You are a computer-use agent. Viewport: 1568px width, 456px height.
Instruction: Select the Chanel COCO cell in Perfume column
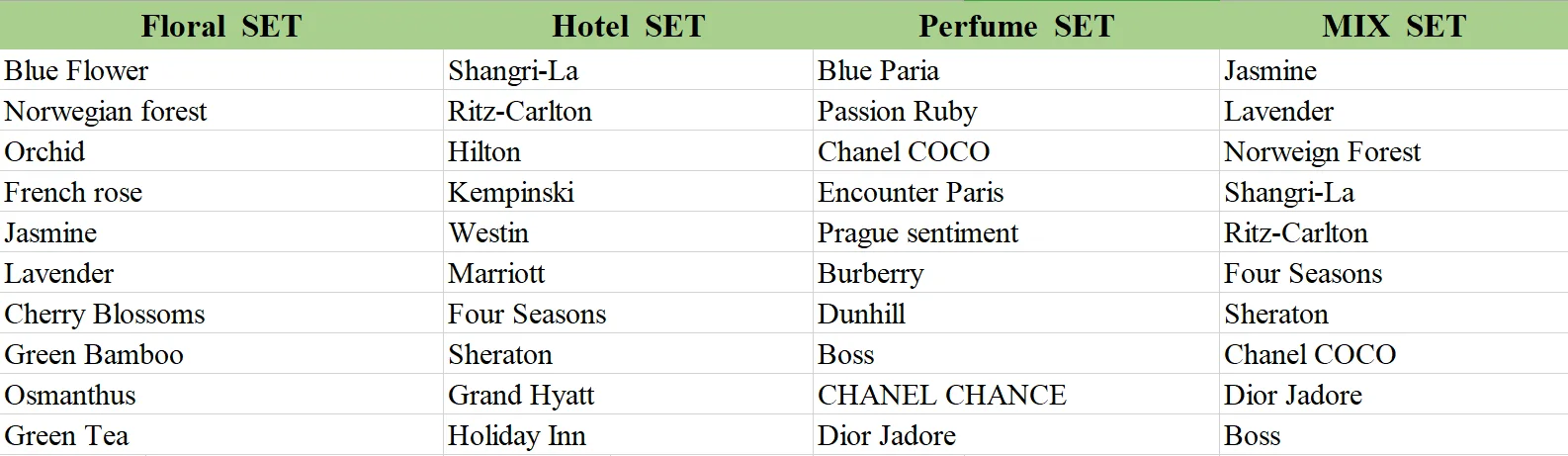1016,151
